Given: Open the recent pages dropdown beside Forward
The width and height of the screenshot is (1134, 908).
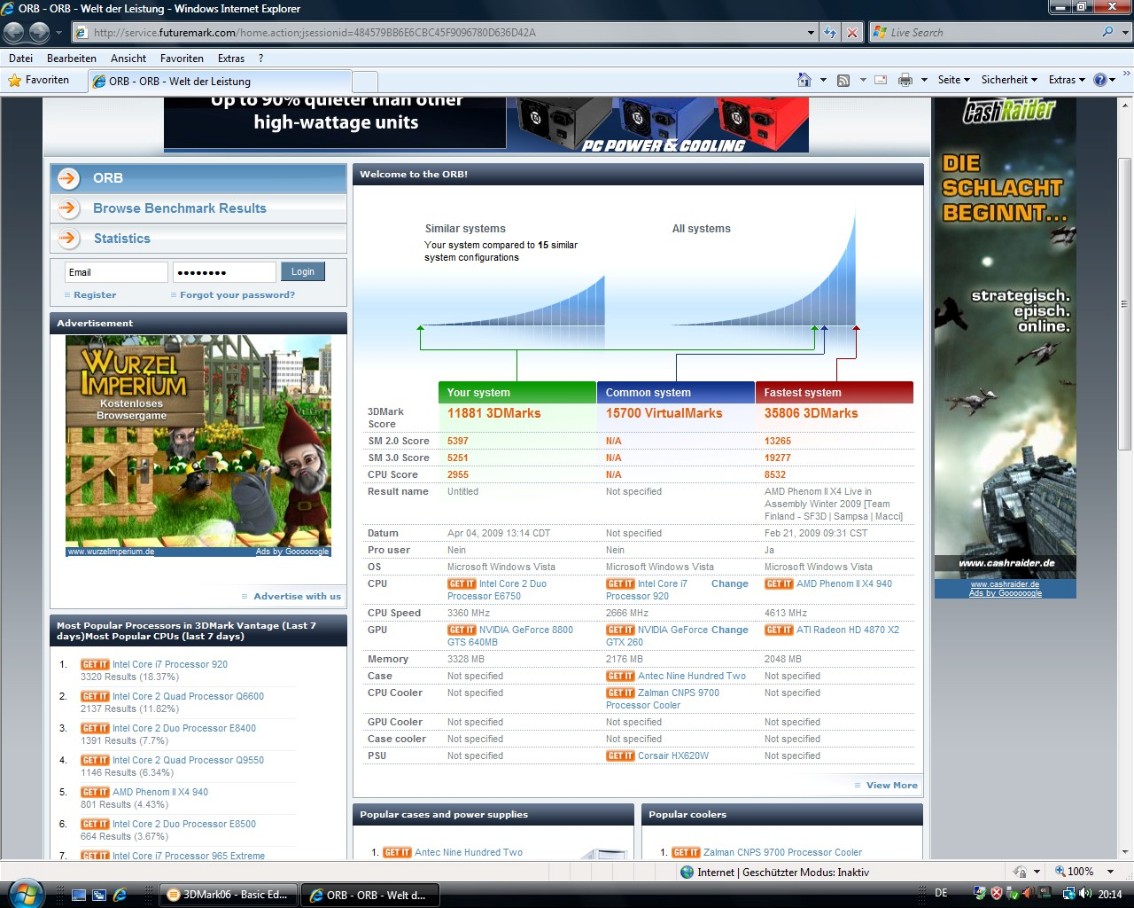Looking at the screenshot, I should coord(59,33).
